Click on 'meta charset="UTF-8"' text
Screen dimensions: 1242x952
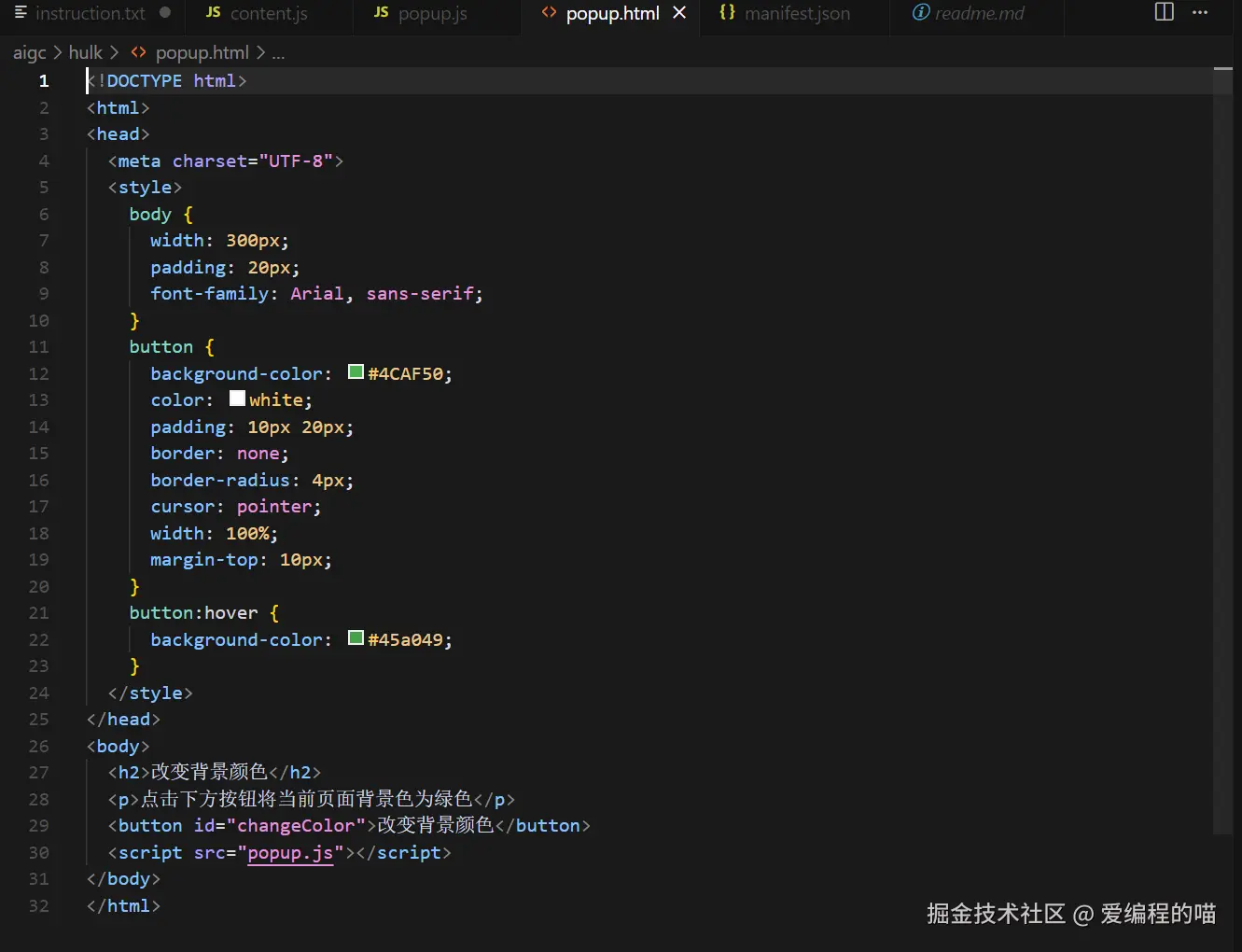point(226,161)
